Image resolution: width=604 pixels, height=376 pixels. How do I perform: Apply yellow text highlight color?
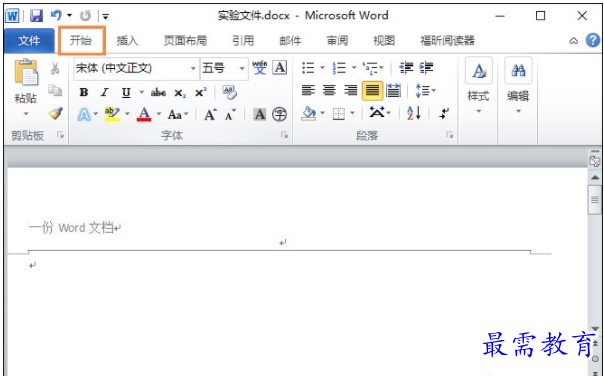112,114
